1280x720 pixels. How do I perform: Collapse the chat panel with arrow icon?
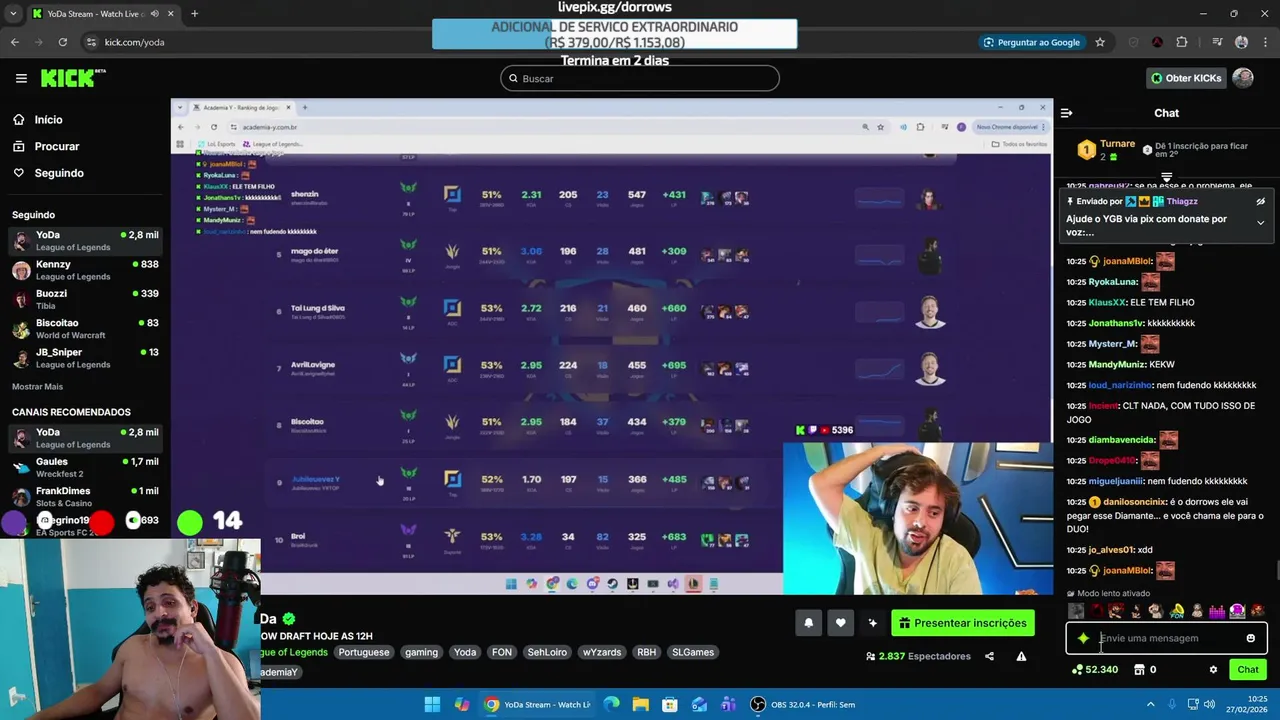click(x=1066, y=113)
